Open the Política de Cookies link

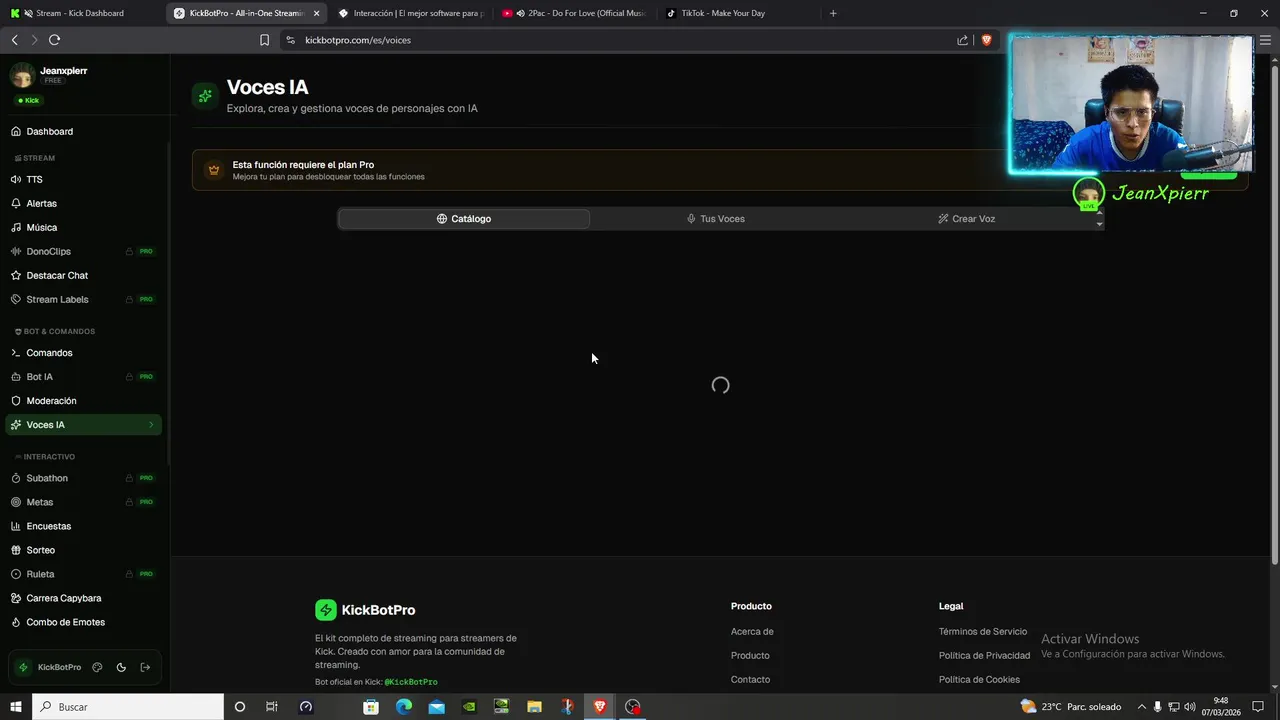coord(979,680)
